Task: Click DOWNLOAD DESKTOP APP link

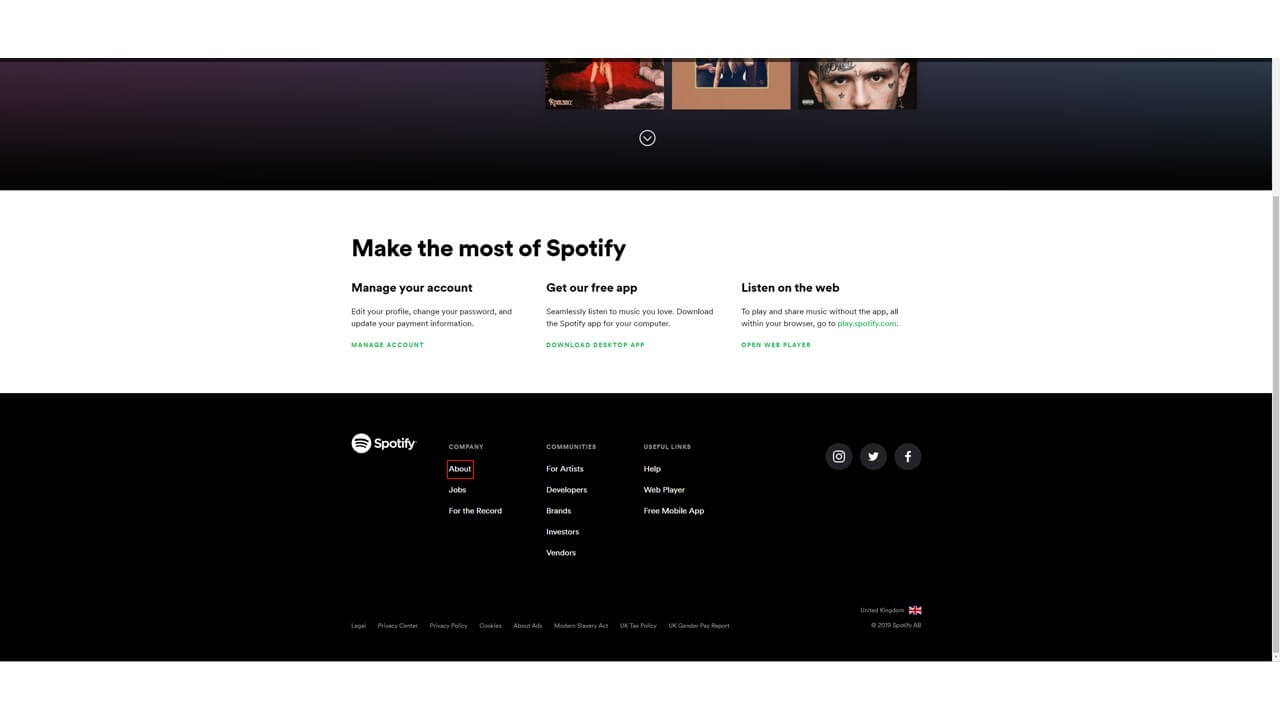Action: (595, 345)
